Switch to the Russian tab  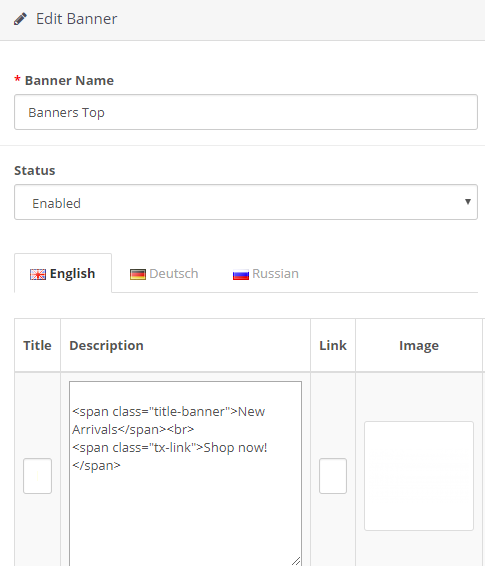click(x=266, y=273)
